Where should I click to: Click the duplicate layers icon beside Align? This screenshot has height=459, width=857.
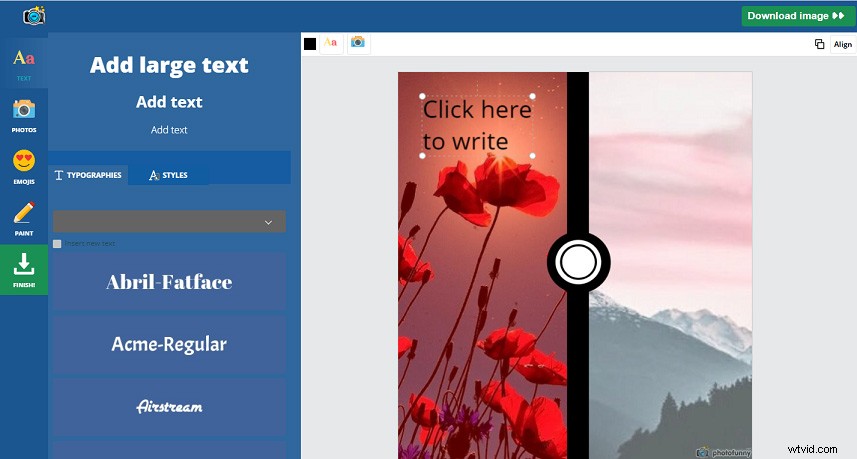click(819, 44)
